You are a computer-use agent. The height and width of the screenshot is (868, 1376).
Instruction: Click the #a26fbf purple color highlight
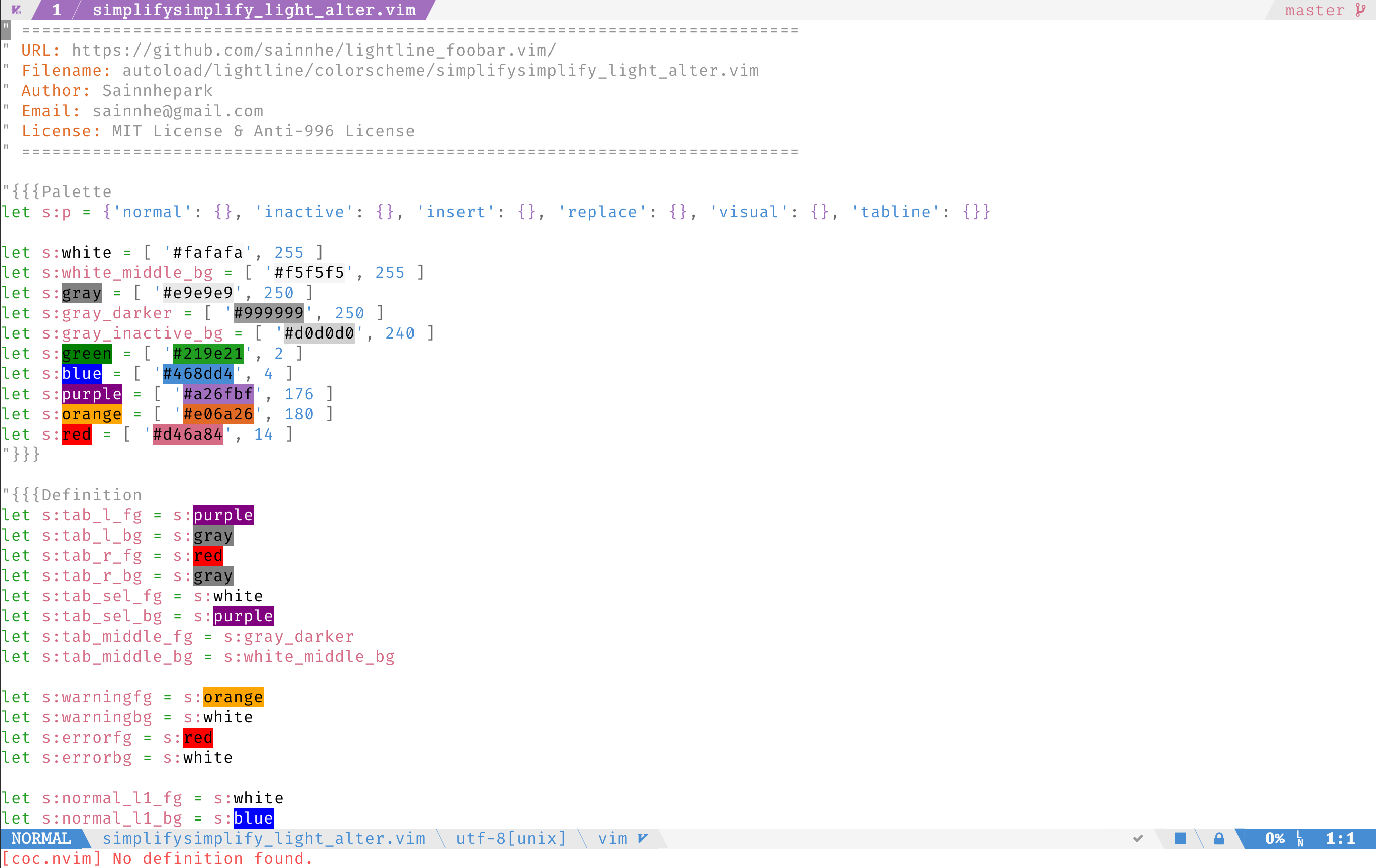[218, 394]
